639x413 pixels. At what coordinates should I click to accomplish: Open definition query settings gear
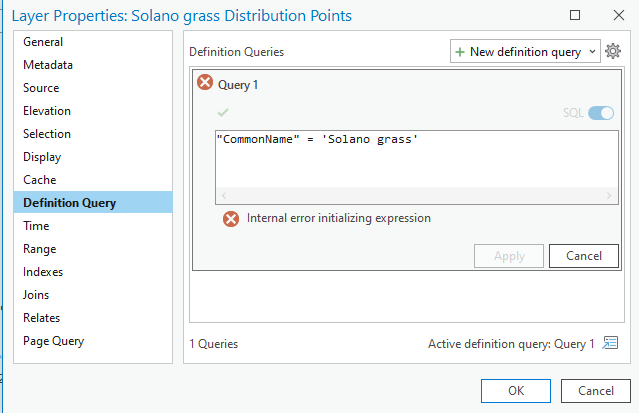614,51
